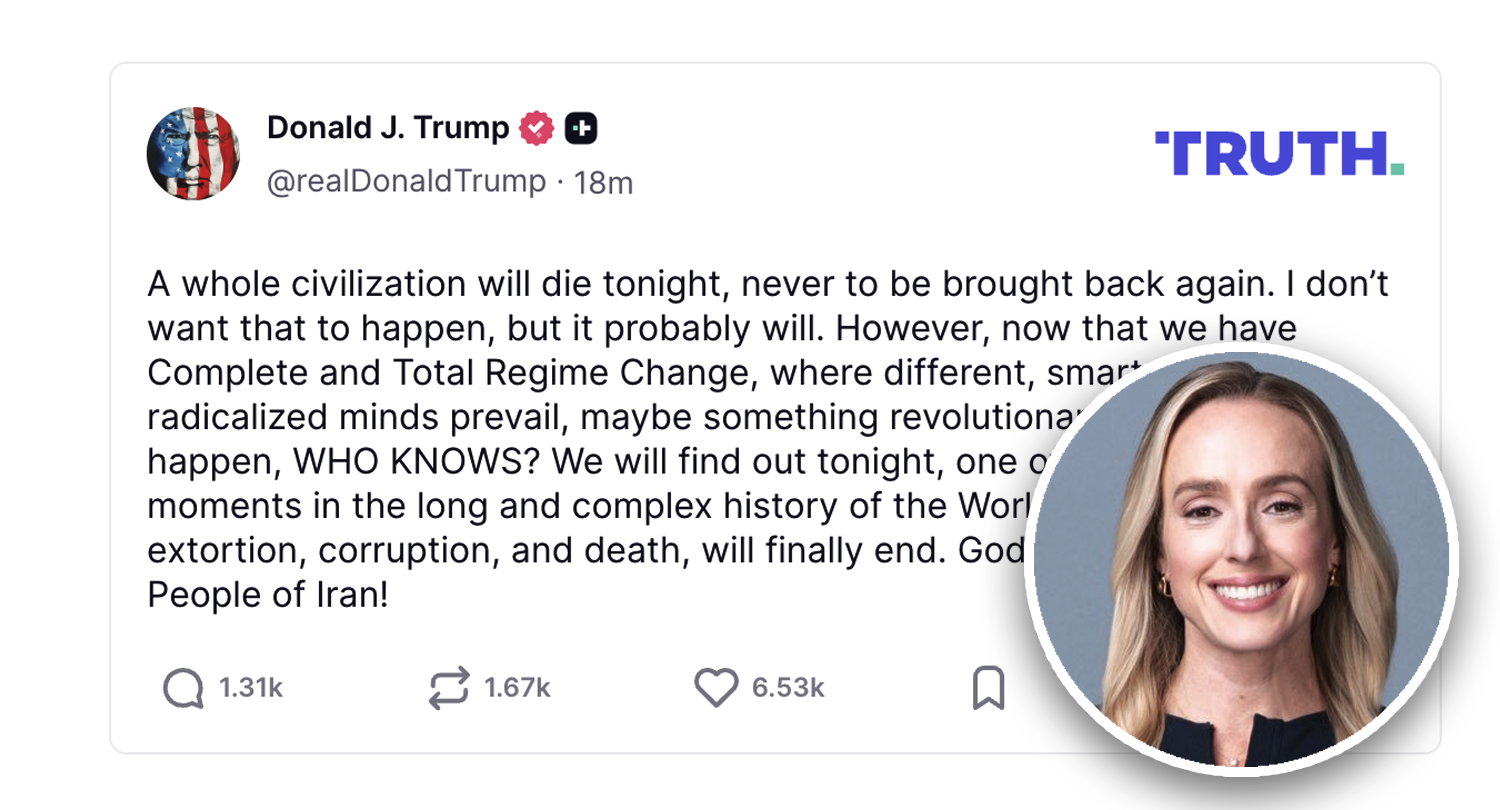Click the pink verified badge next to Trump's name
Image resolution: width=1500 pixels, height=810 pixels.
(538, 128)
